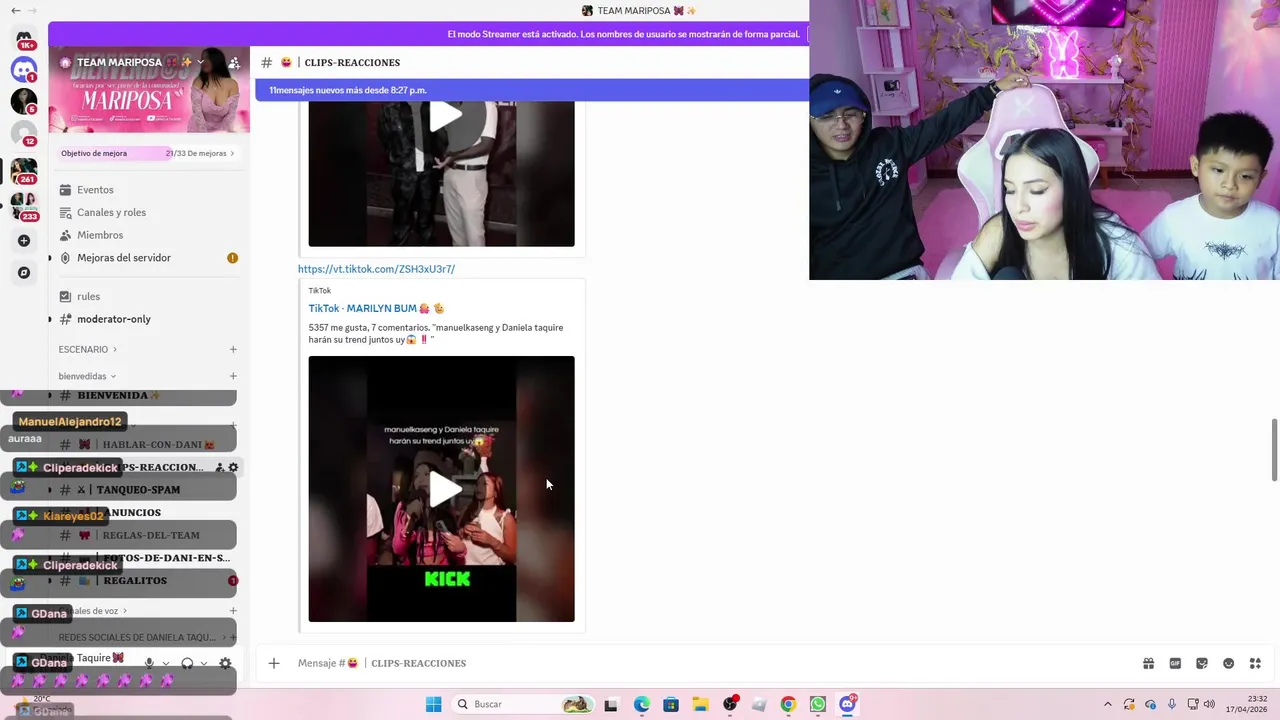Toggle microphone mute in user panel
Screen dimensions: 1280x720
coord(149,663)
